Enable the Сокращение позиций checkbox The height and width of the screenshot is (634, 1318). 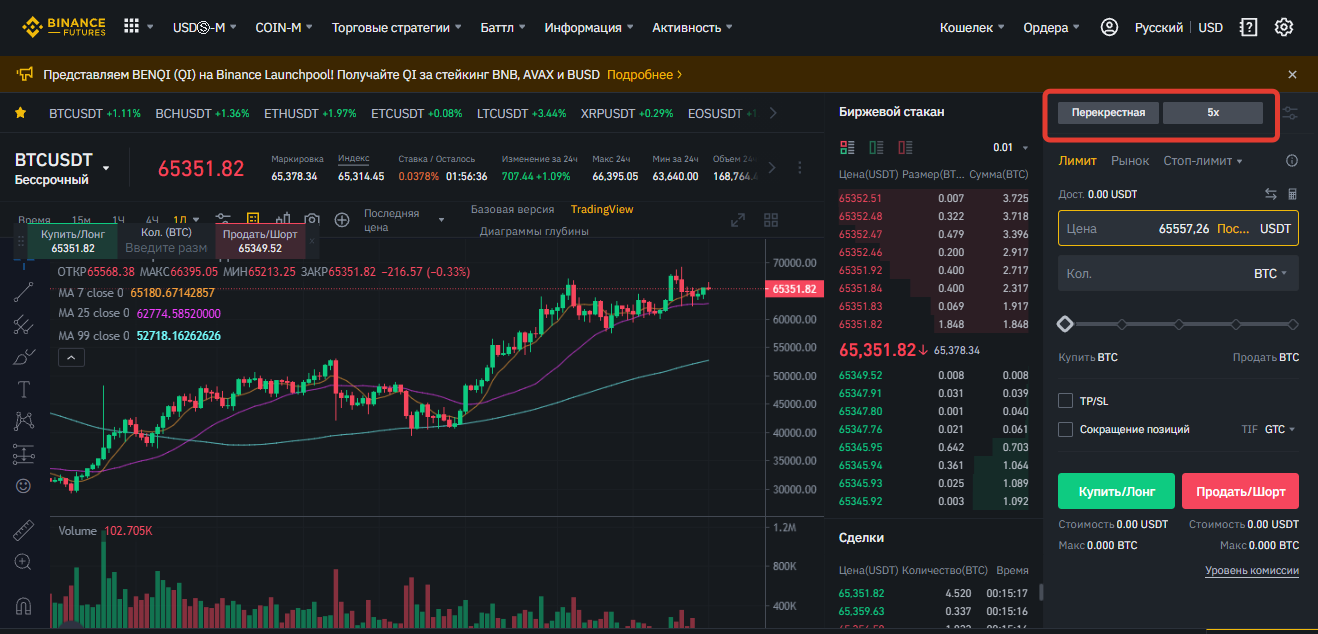pos(1065,429)
